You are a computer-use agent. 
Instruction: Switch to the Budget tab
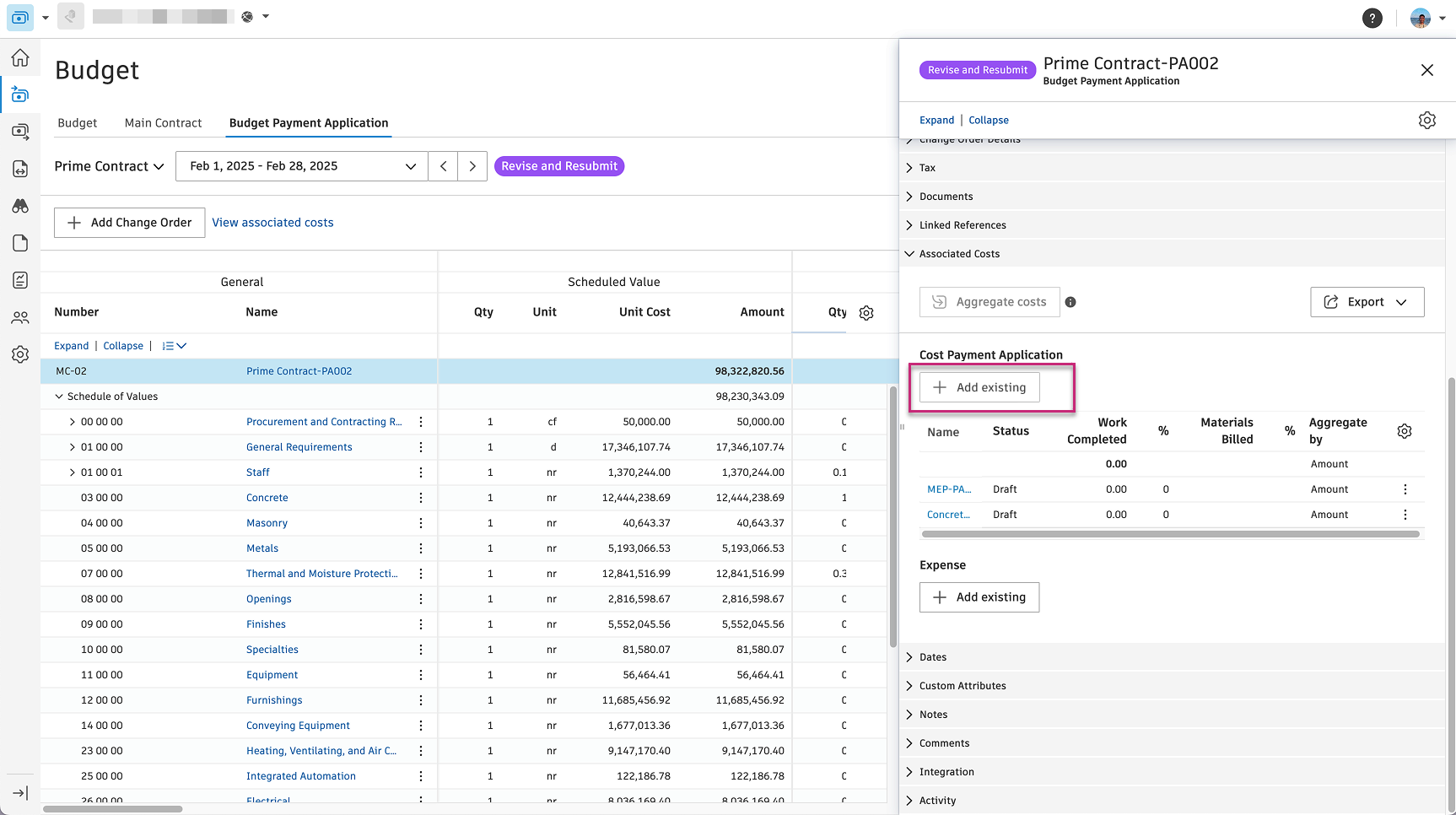78,123
